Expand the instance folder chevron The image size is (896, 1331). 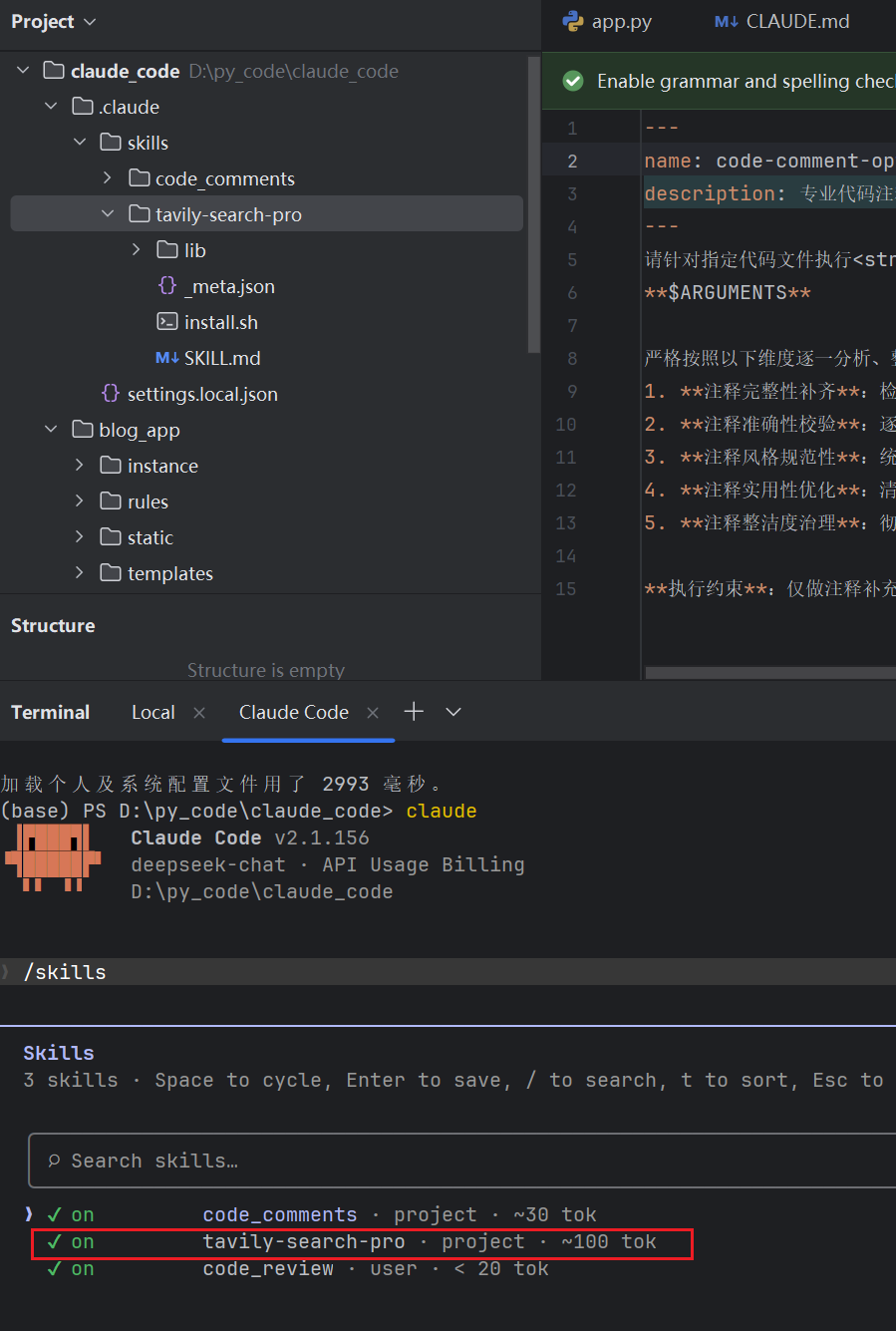point(80,466)
